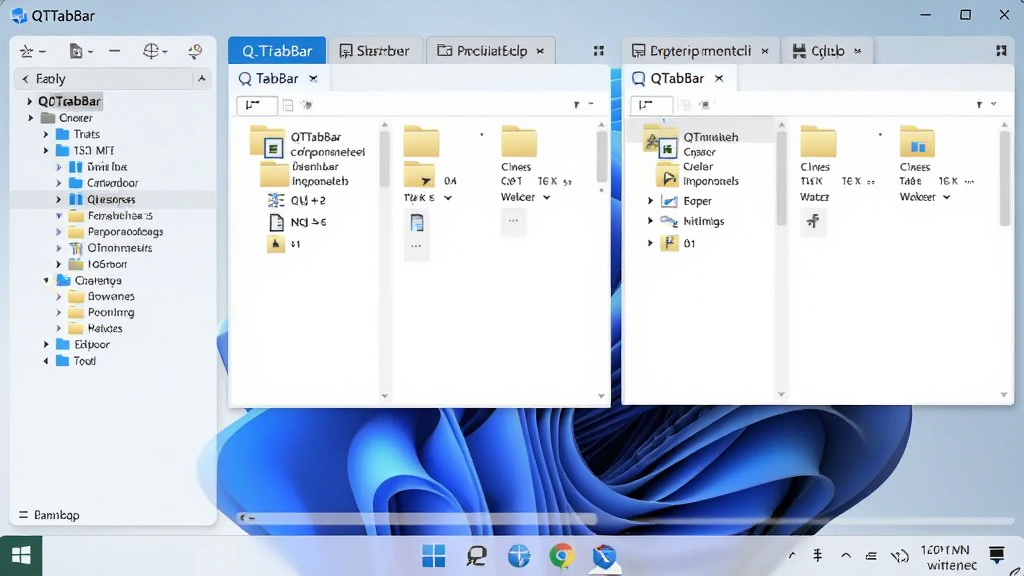Viewport: 1024px width, 576px height.
Task: Open the dropdown beside TuK in the left pane
Action: [x=448, y=198]
